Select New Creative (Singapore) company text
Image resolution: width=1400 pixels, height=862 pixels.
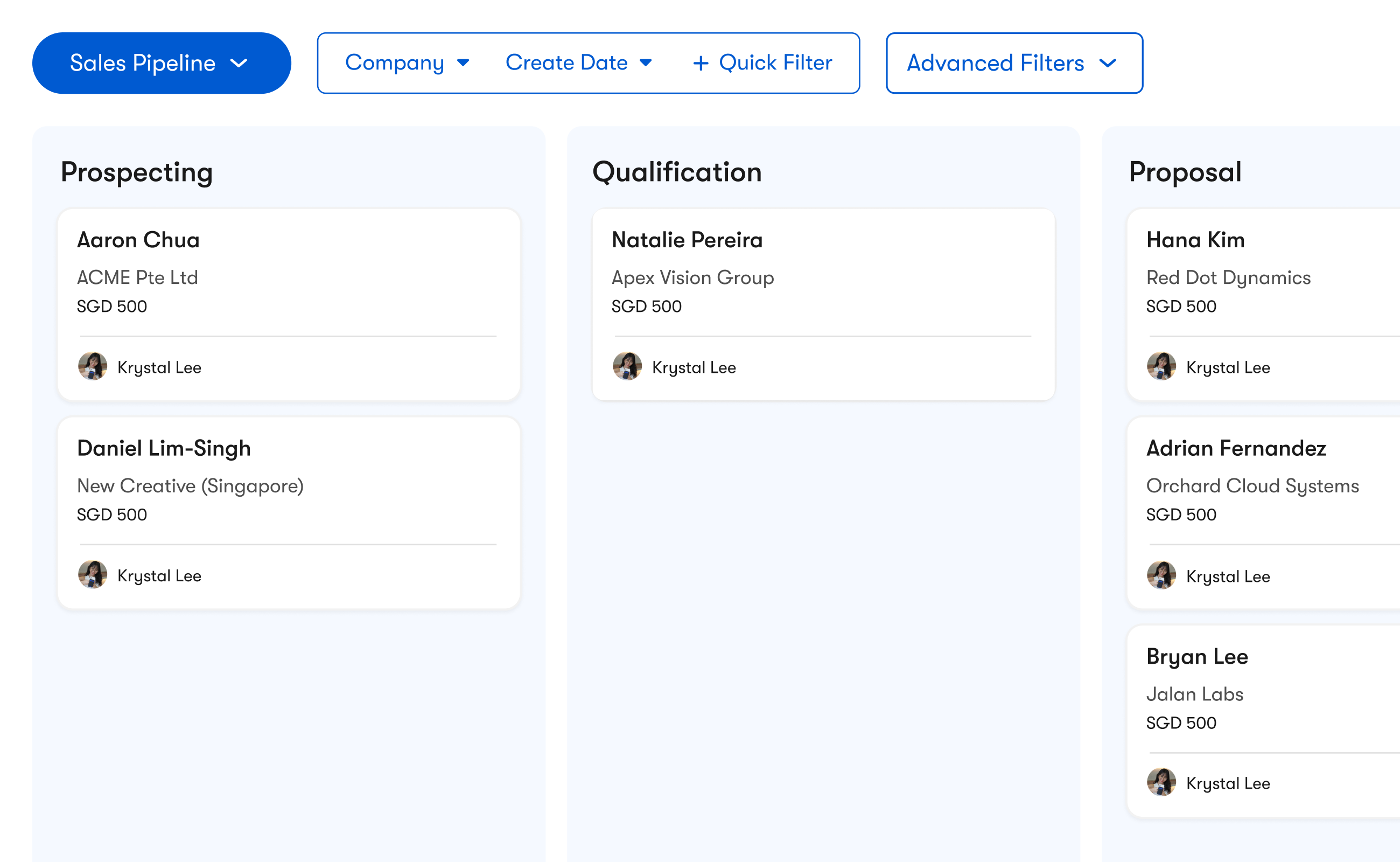pos(190,486)
